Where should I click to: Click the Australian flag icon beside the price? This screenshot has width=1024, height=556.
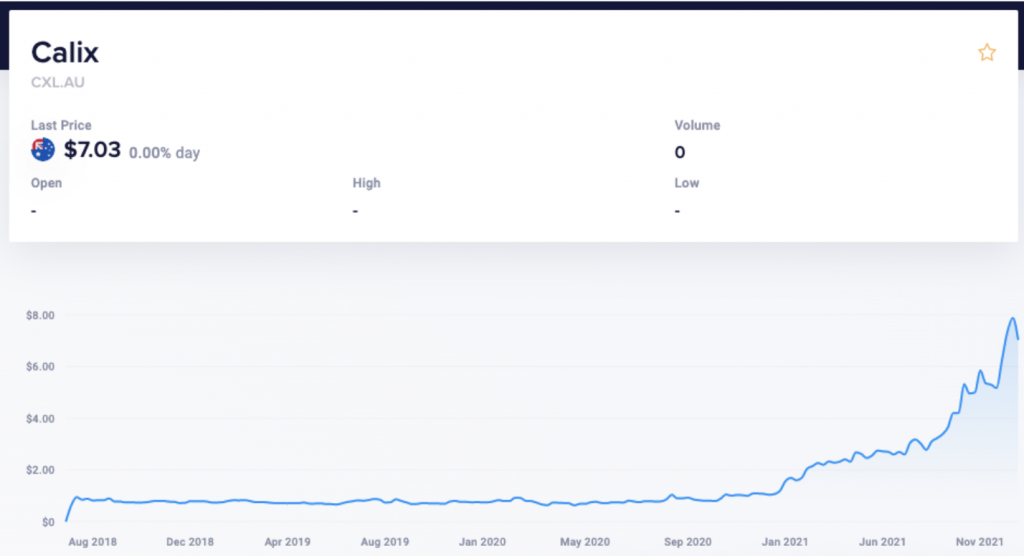[43, 150]
